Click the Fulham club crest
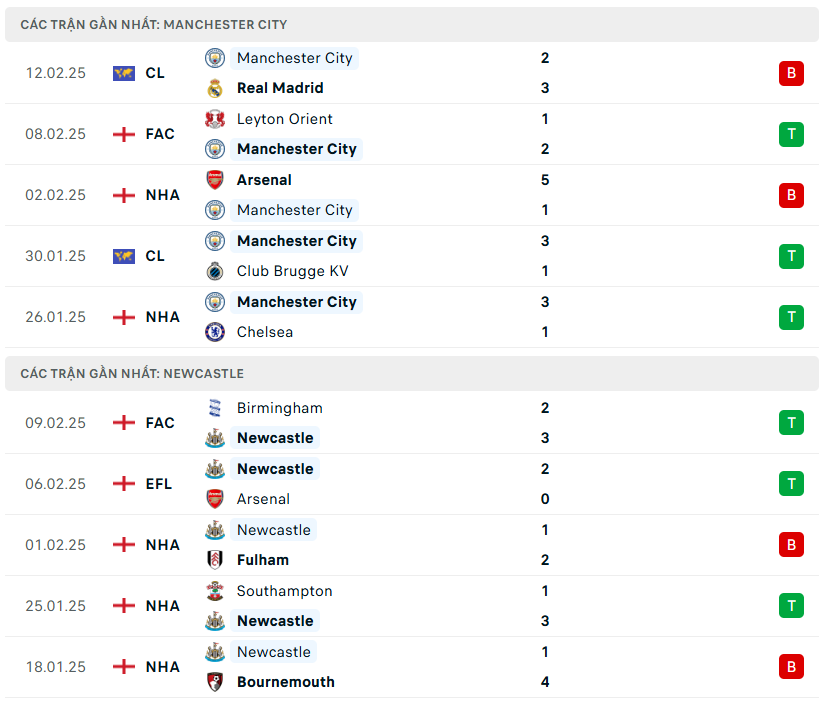825x705 pixels. pos(214,560)
